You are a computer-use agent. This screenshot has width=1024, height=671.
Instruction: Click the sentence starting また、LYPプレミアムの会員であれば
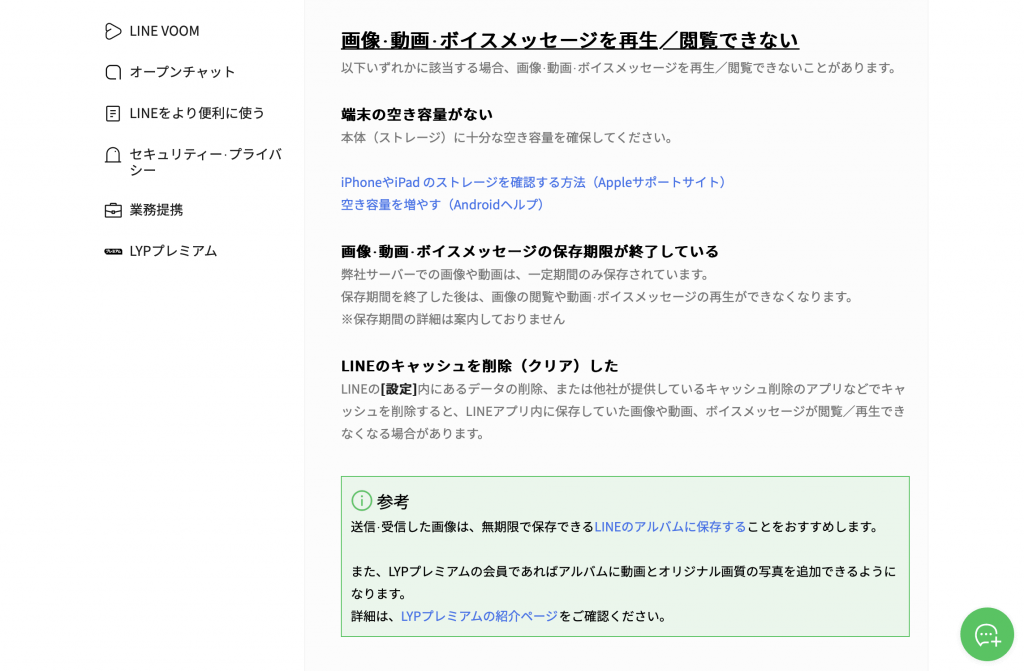(x=624, y=582)
